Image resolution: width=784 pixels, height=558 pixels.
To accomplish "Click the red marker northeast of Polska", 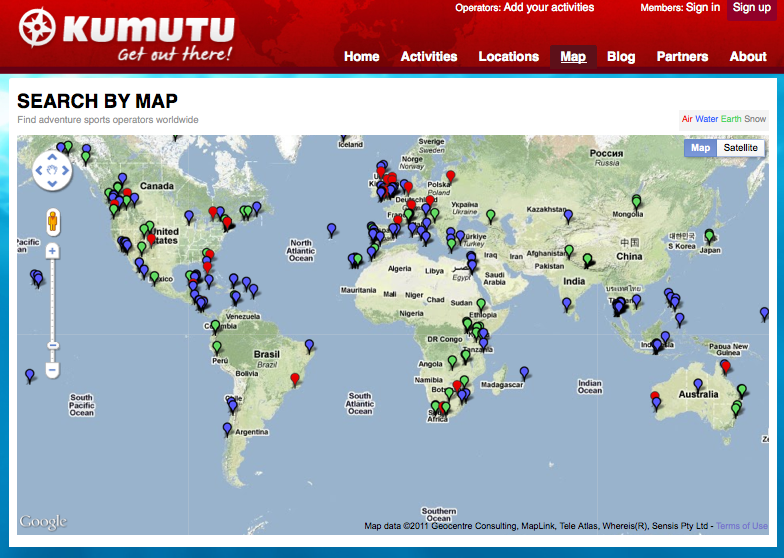I will (451, 176).
